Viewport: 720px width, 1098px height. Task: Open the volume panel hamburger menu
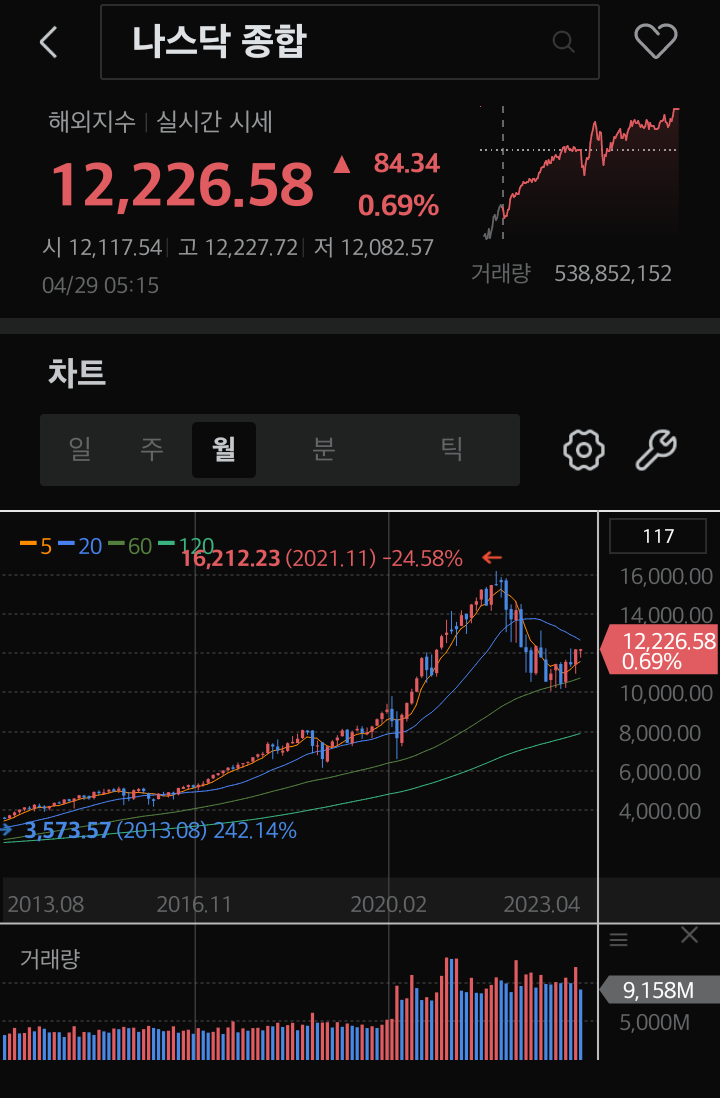(618, 940)
